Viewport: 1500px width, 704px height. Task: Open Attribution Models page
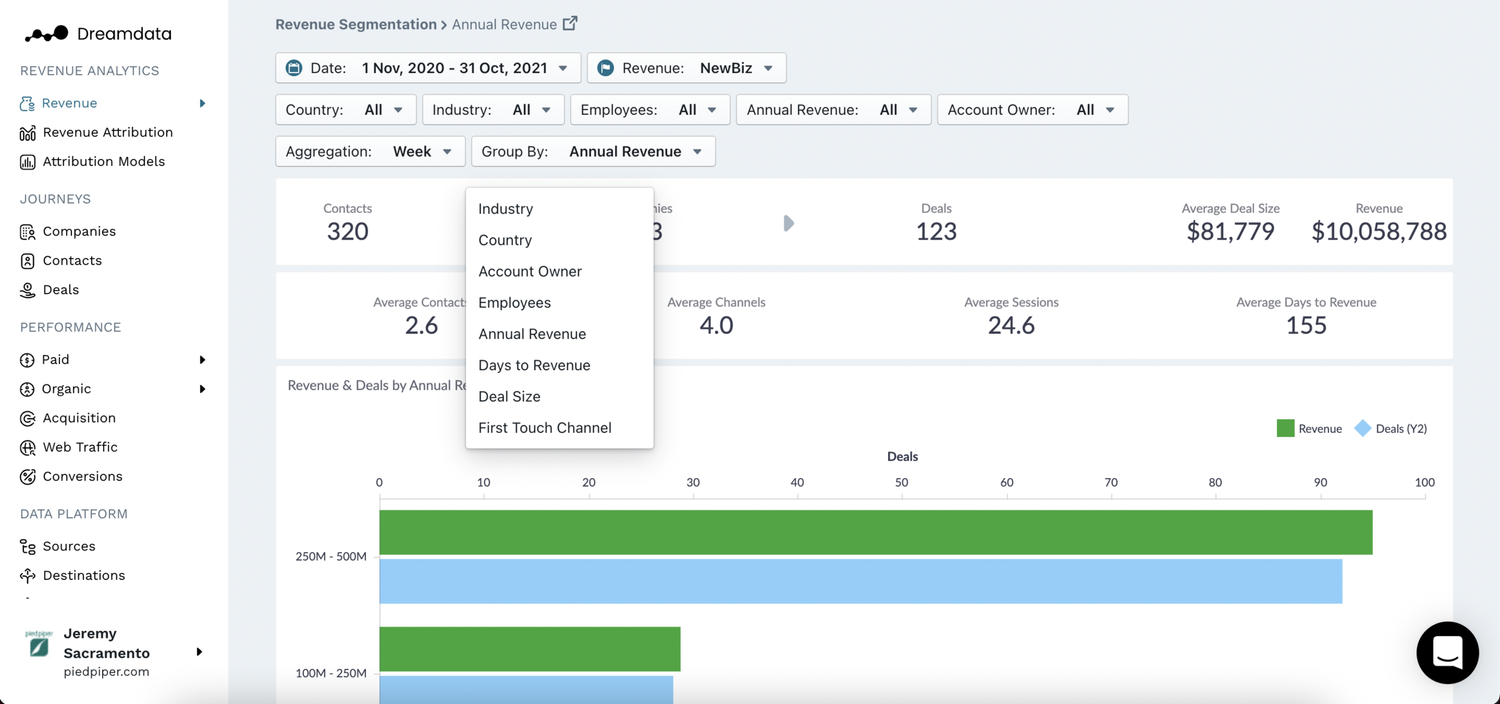click(104, 161)
